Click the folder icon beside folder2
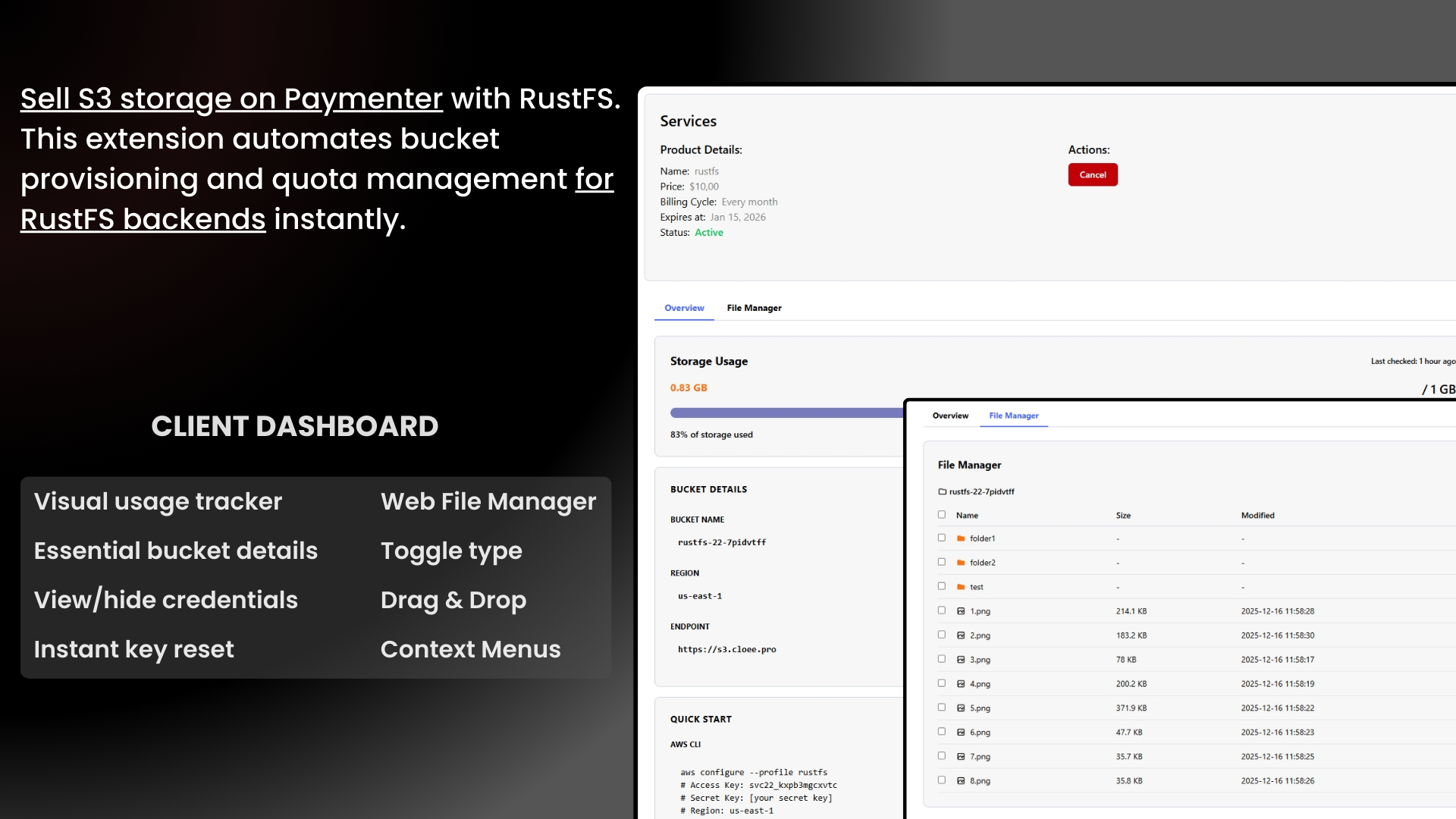 [961, 563]
